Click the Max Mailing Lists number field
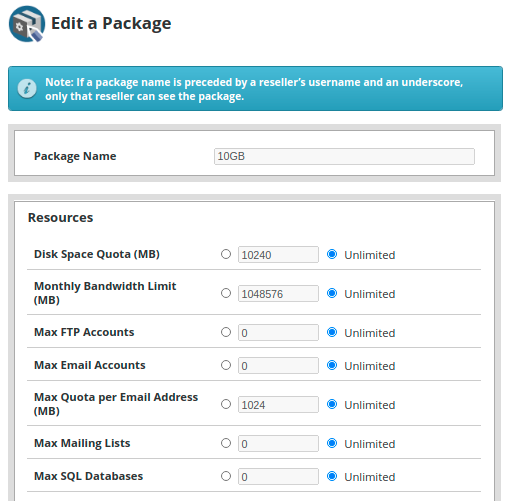This screenshot has width=523, height=501. [x=278, y=444]
